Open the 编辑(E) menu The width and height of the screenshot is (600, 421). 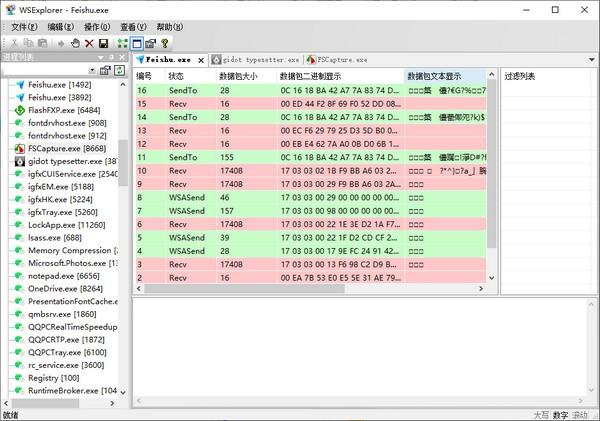click(60, 27)
